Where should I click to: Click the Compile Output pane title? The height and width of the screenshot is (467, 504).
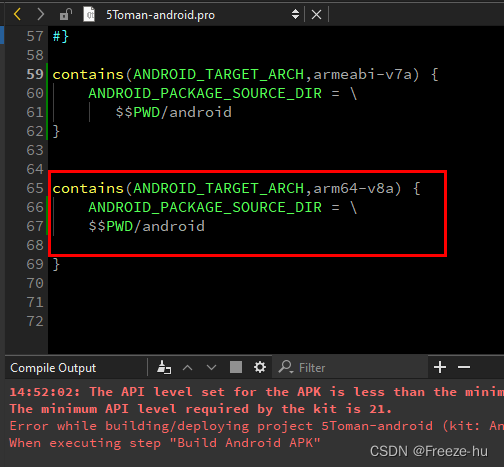pos(53,368)
